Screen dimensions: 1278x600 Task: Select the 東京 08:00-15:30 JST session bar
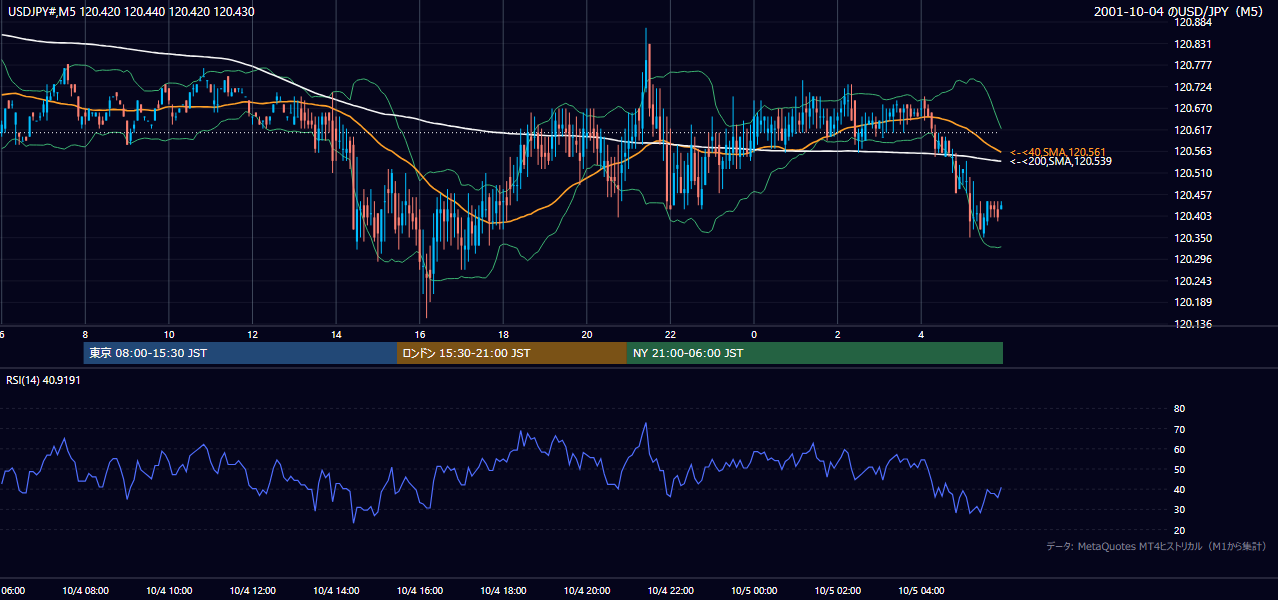click(240, 353)
